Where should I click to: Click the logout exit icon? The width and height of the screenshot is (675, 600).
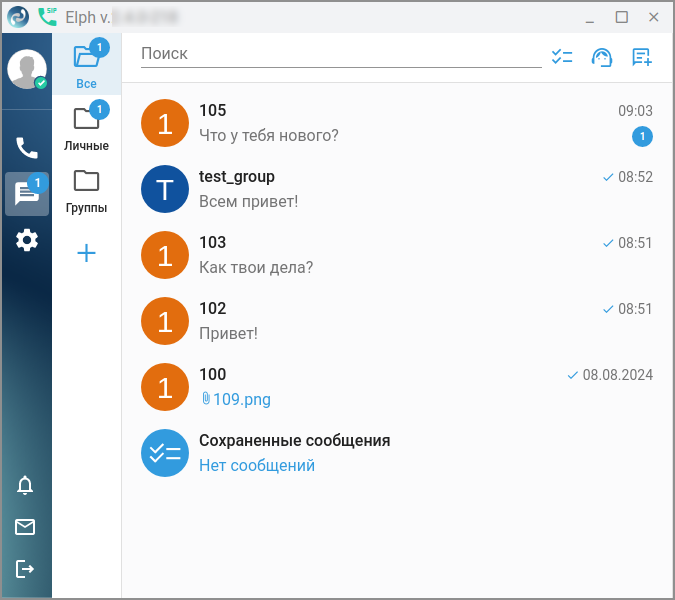tap(25, 569)
